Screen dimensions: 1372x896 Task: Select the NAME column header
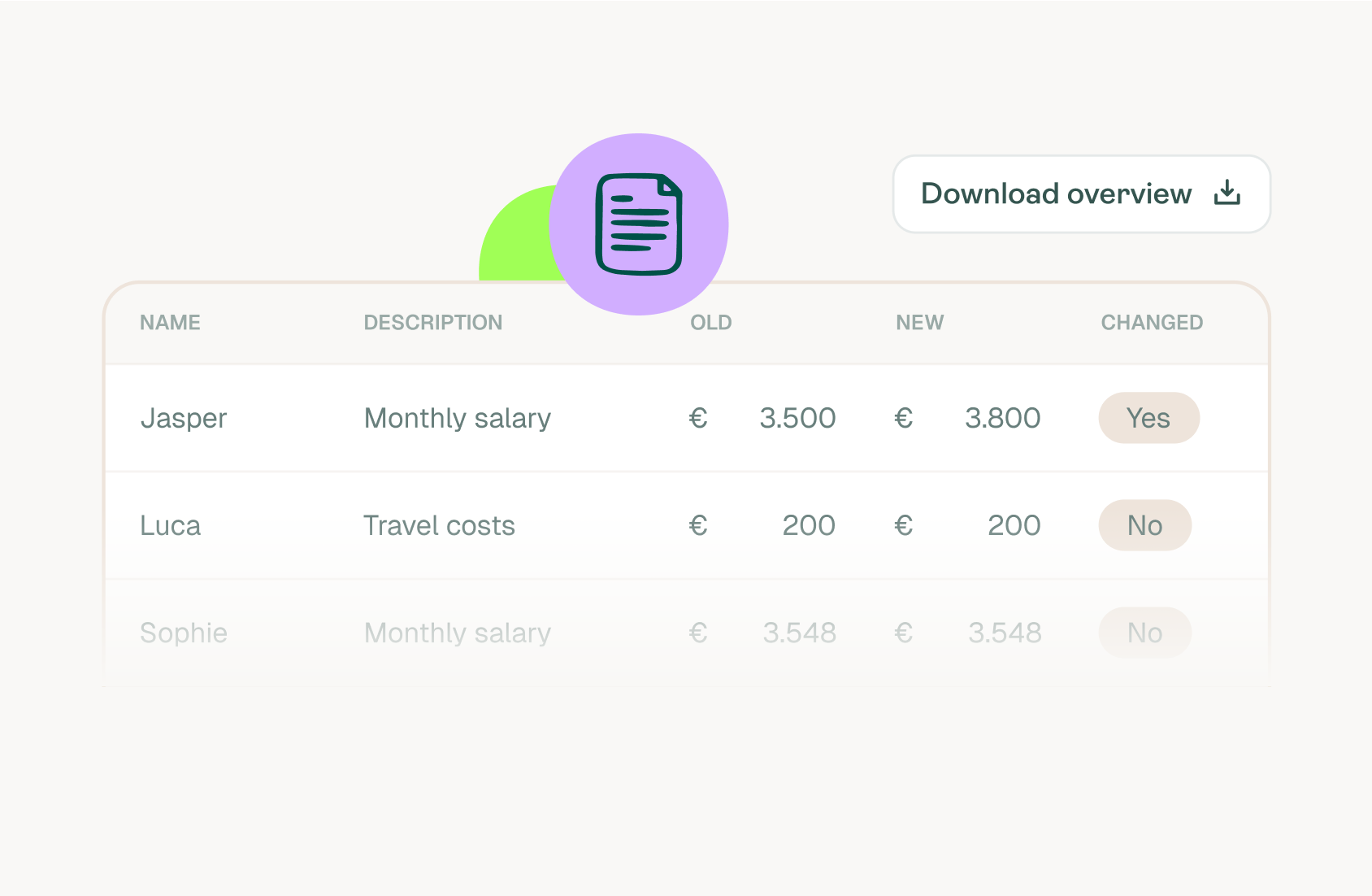click(170, 323)
